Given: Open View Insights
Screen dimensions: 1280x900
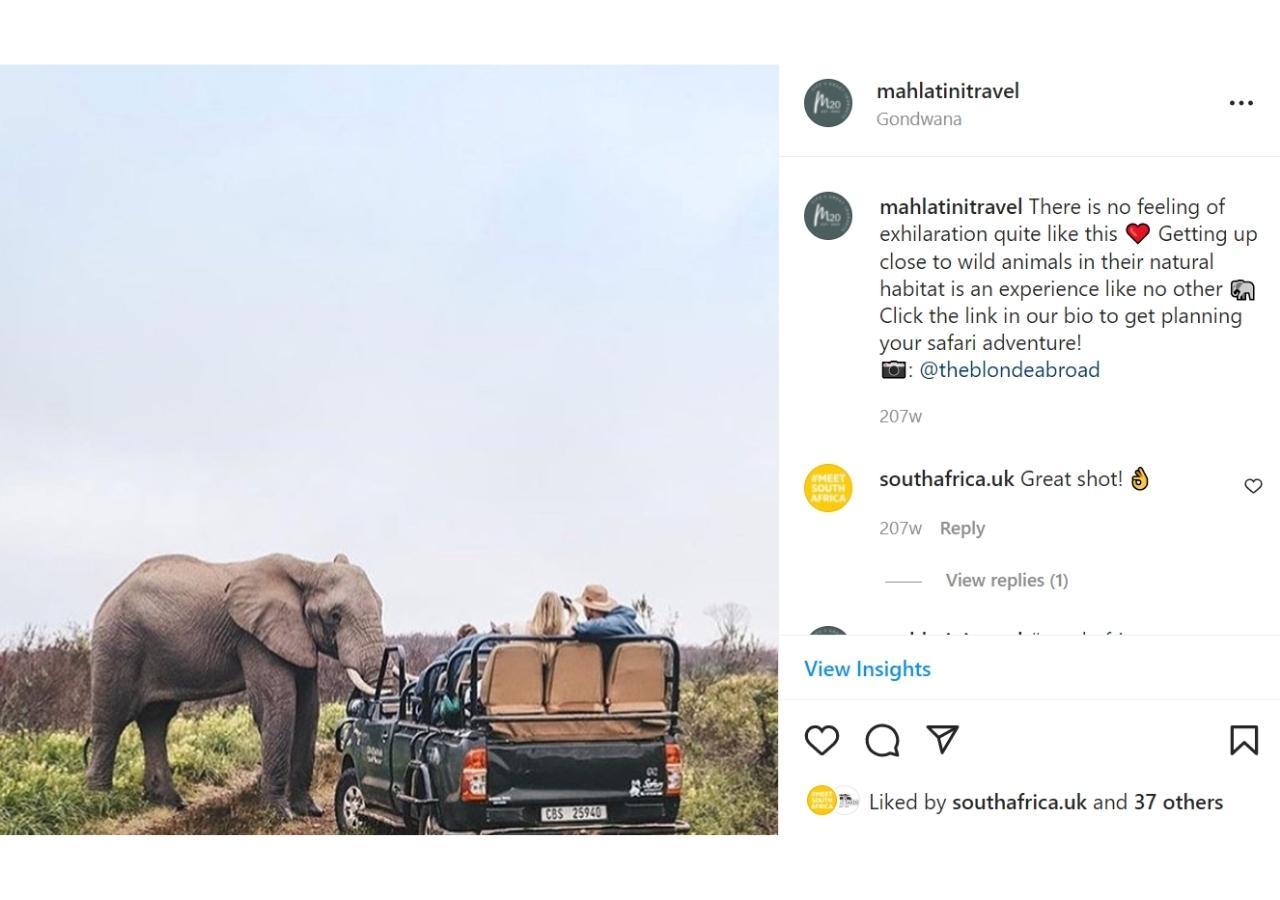Looking at the screenshot, I should [x=867, y=669].
